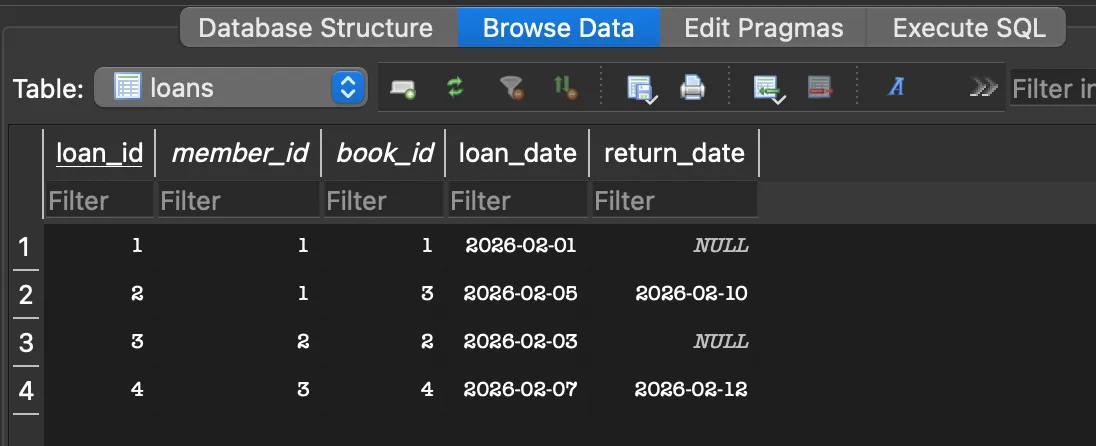Viewport: 1096px width, 446px height.
Task: Open the loans table selector dropdown
Action: pyautogui.click(x=348, y=88)
